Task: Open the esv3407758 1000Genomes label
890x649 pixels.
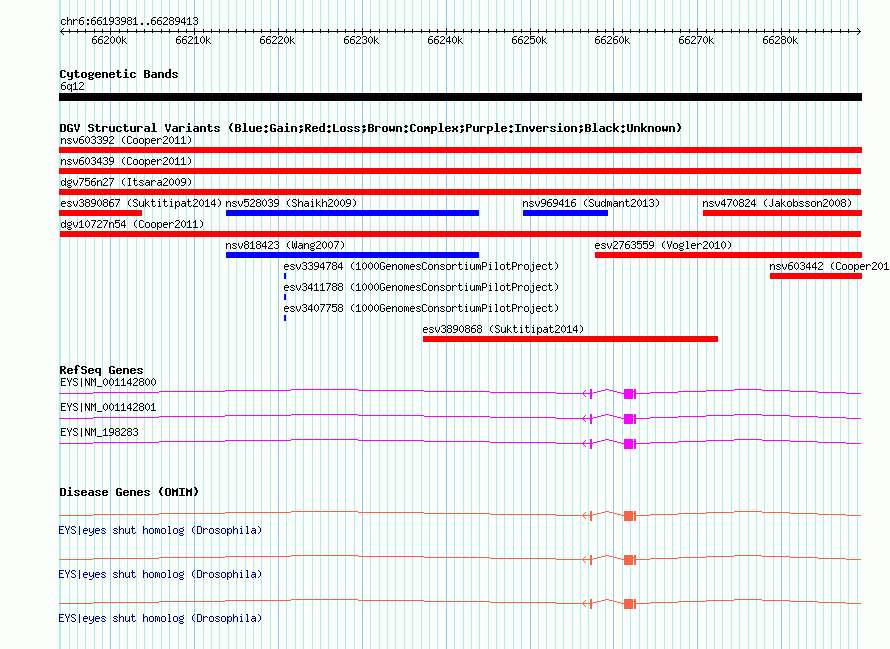Action: [x=421, y=308]
